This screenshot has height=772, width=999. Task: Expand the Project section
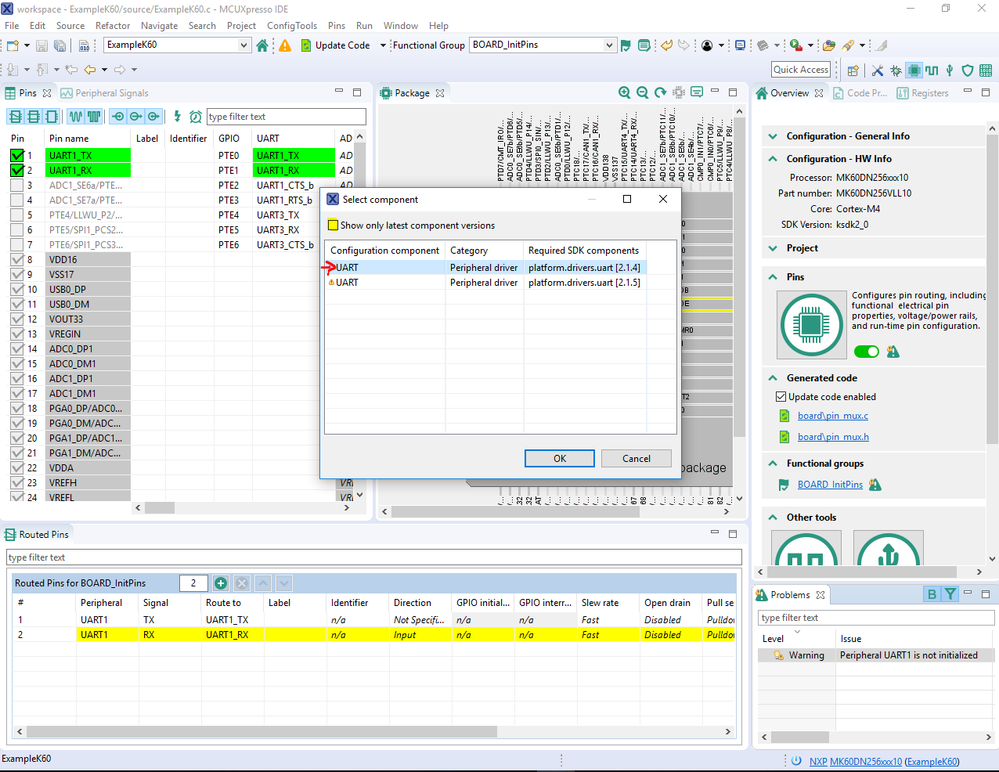[773, 248]
